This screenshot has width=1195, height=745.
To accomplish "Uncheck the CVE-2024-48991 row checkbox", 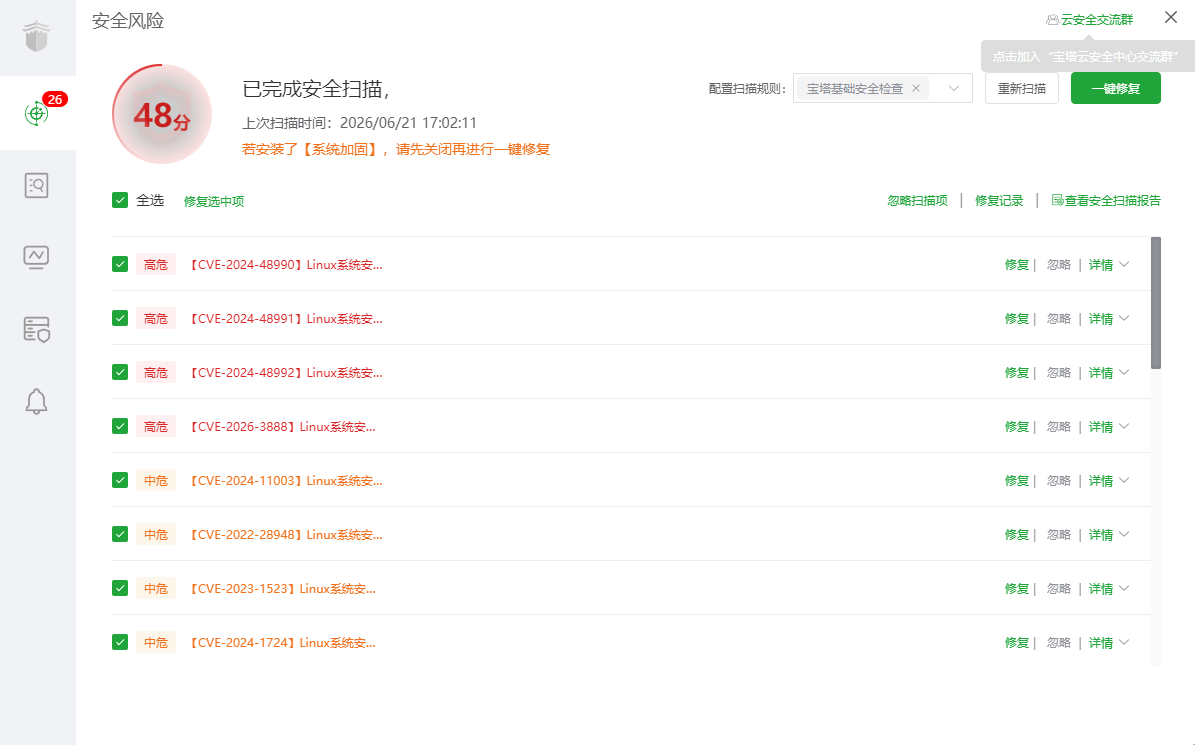I will [x=120, y=318].
